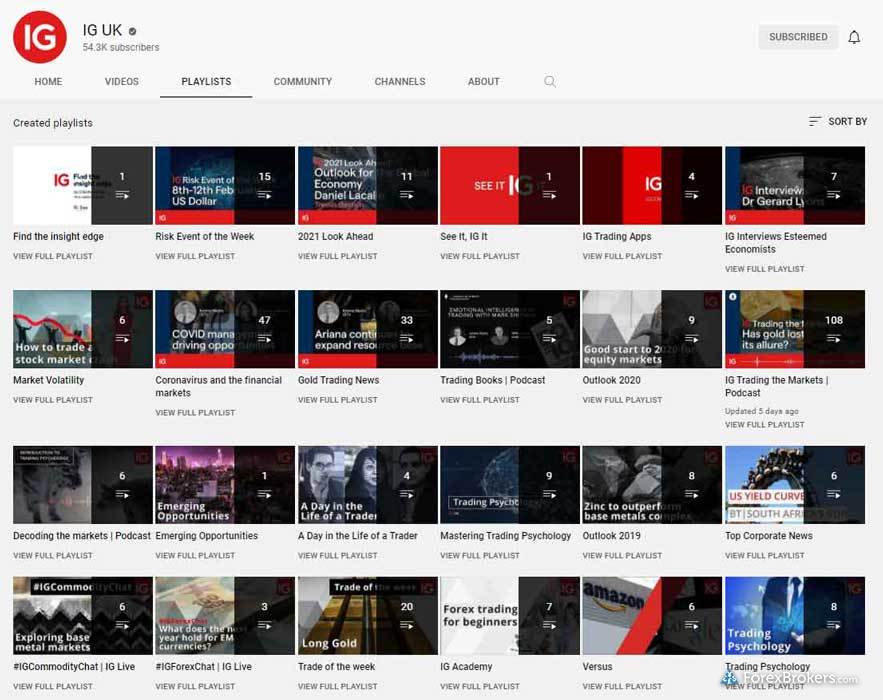Expand the Sort By dropdown

[x=838, y=121]
